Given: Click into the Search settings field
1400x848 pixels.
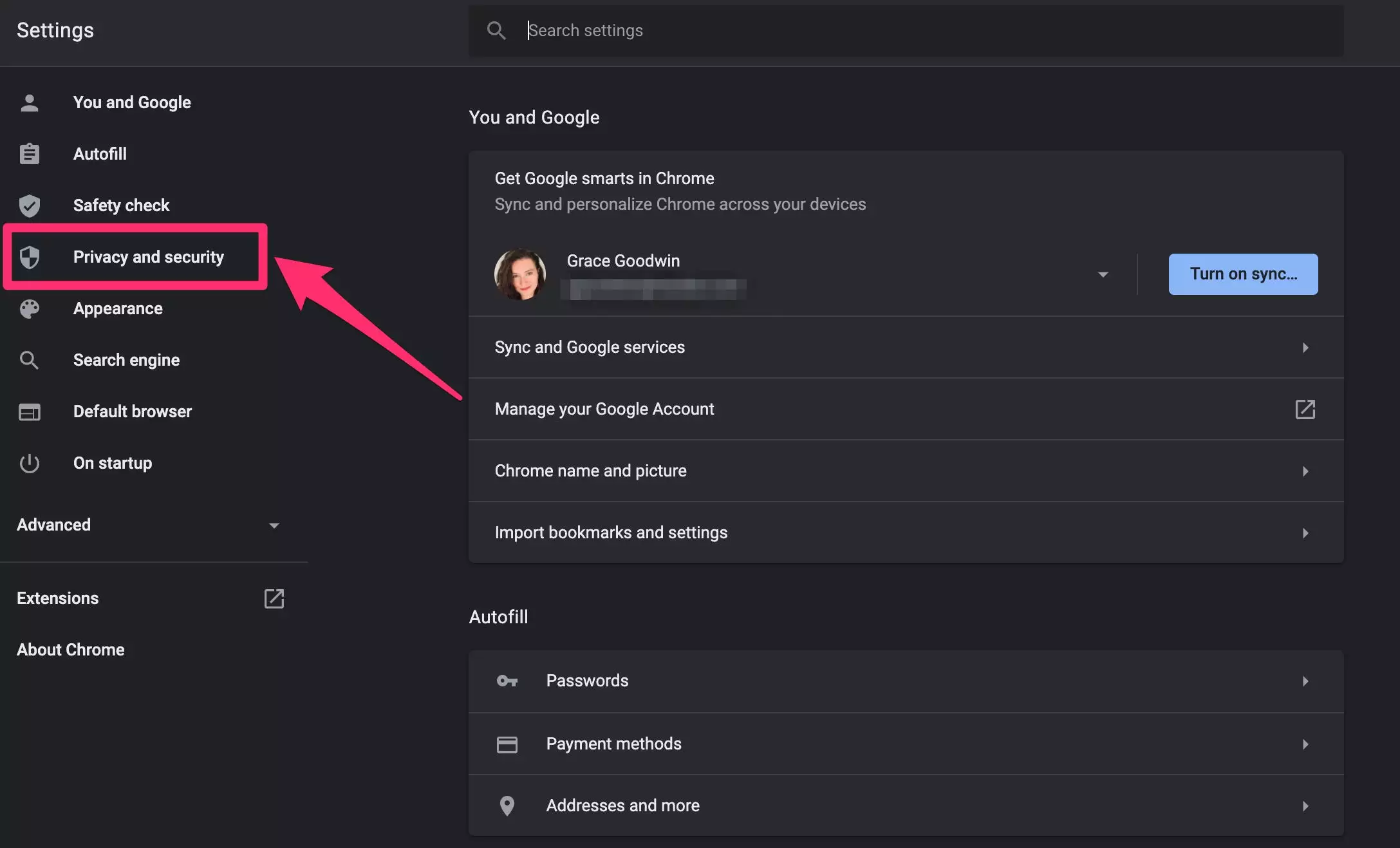Looking at the screenshot, I should tap(906, 30).
